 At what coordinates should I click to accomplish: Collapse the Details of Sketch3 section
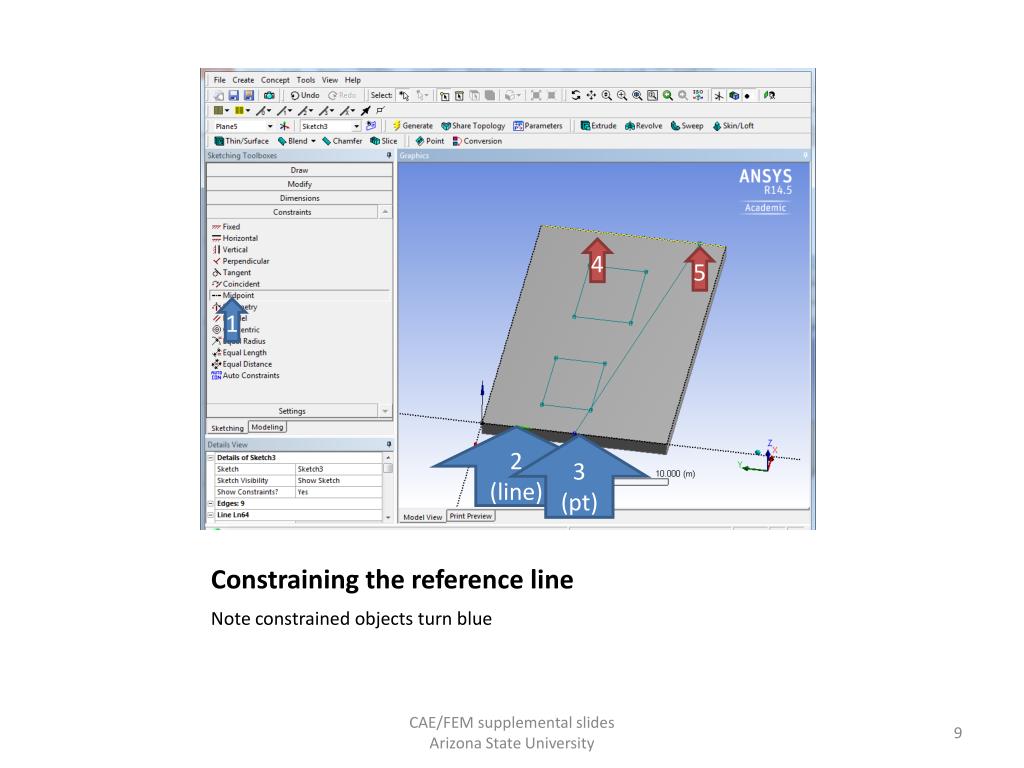coord(211,458)
